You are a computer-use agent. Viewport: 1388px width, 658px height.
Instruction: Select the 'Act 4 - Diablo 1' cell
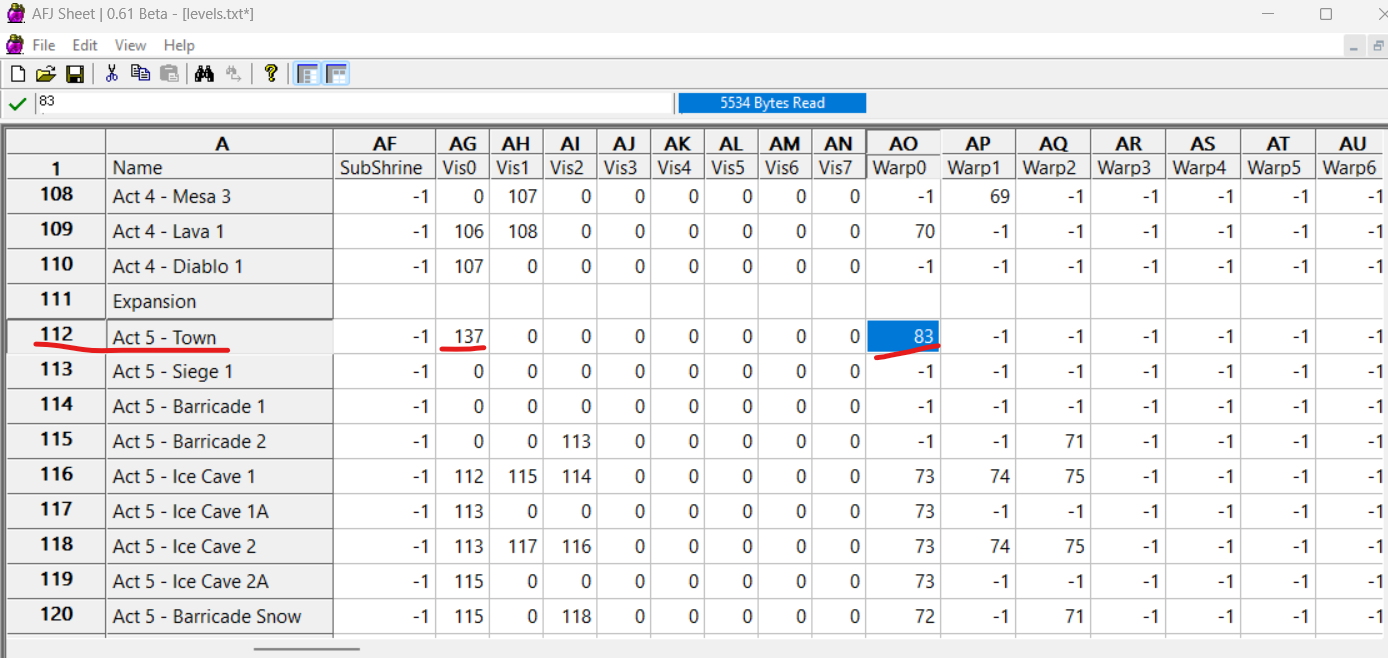click(220, 266)
